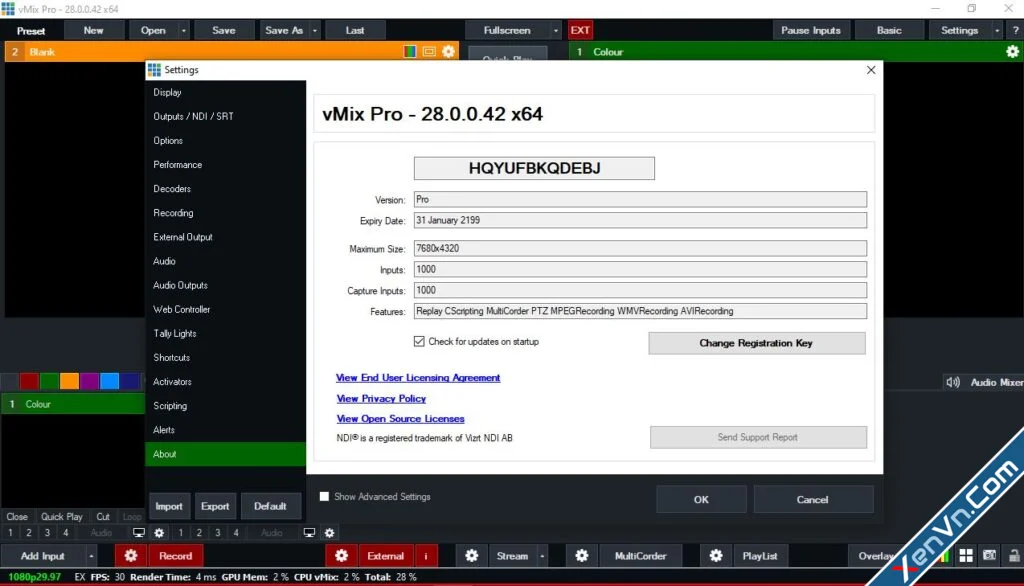Open the Shortcuts settings category
The image size is (1024, 586).
tap(225, 358)
